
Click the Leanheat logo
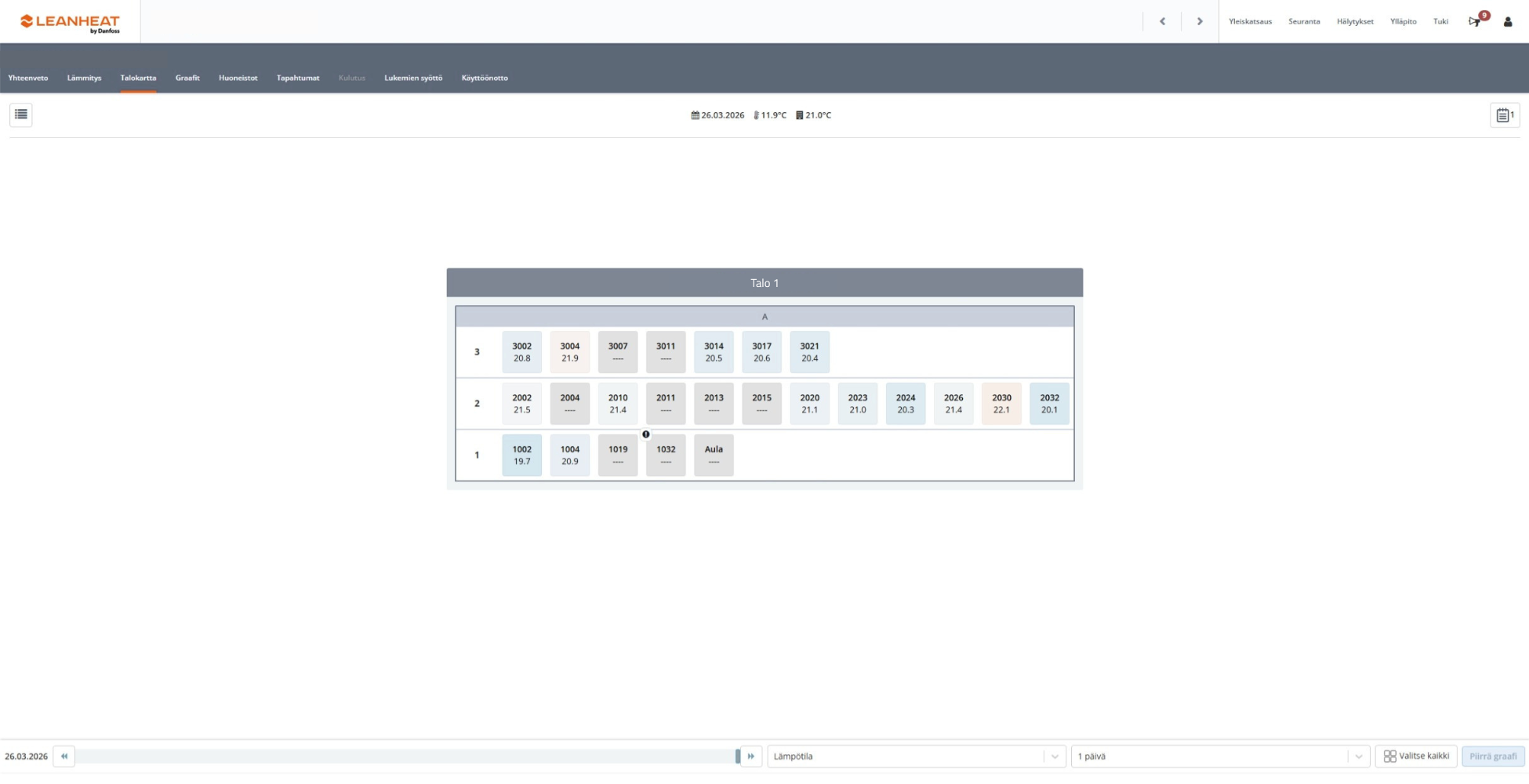70,22
